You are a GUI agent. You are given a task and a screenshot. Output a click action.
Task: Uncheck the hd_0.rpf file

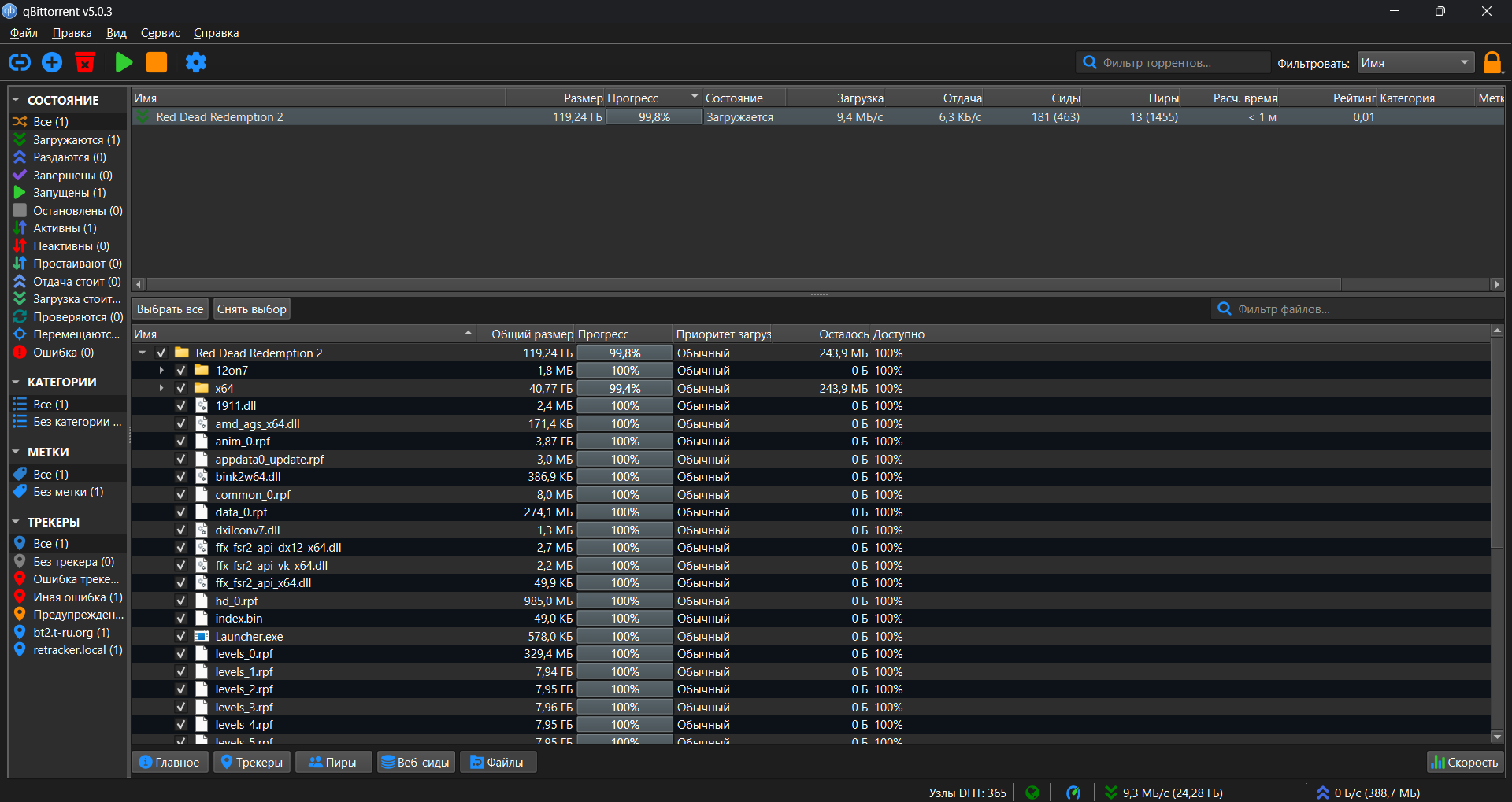pyautogui.click(x=181, y=601)
